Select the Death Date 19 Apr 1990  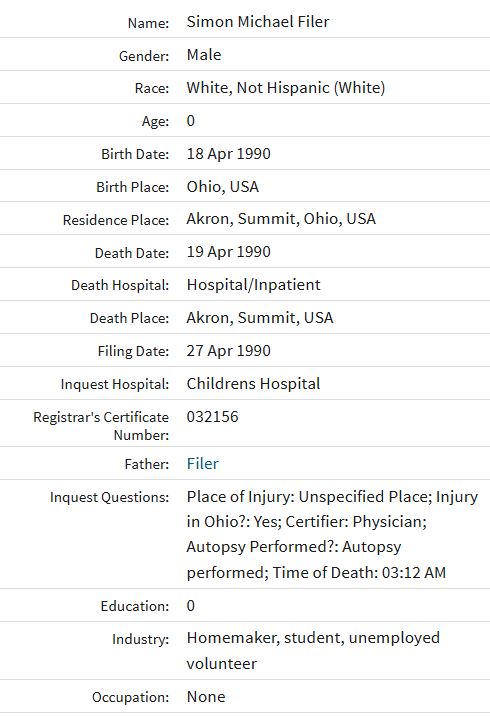[229, 251]
